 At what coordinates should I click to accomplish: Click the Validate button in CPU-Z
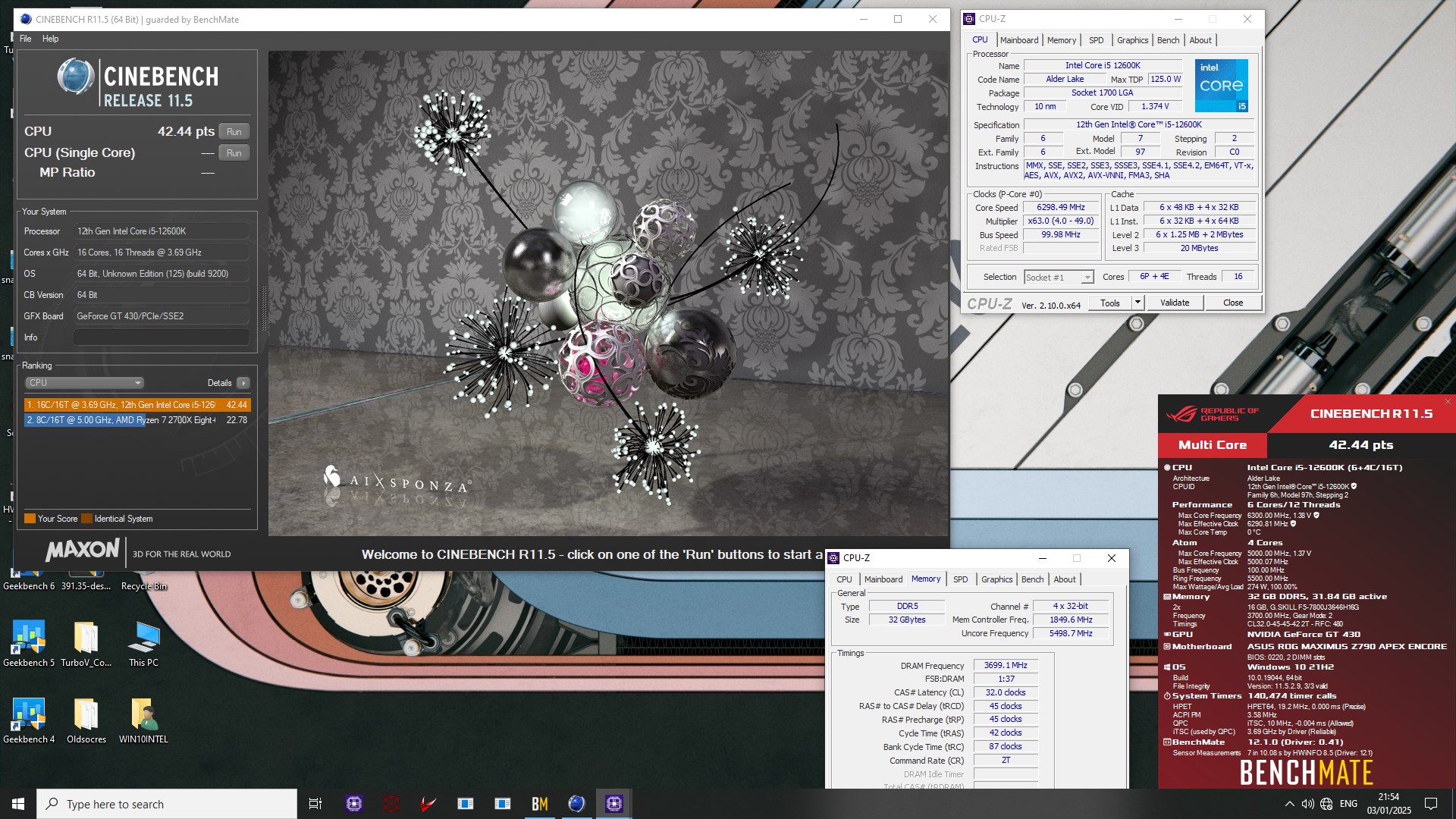pyautogui.click(x=1175, y=303)
